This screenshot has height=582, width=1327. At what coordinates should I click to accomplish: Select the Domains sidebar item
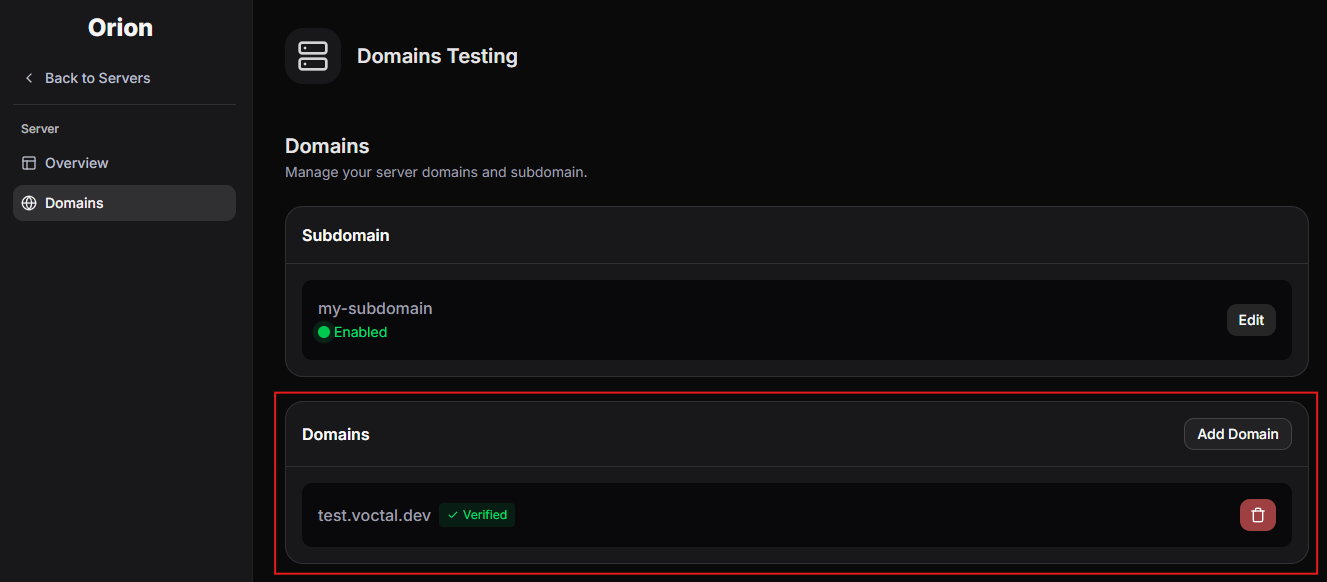point(124,203)
